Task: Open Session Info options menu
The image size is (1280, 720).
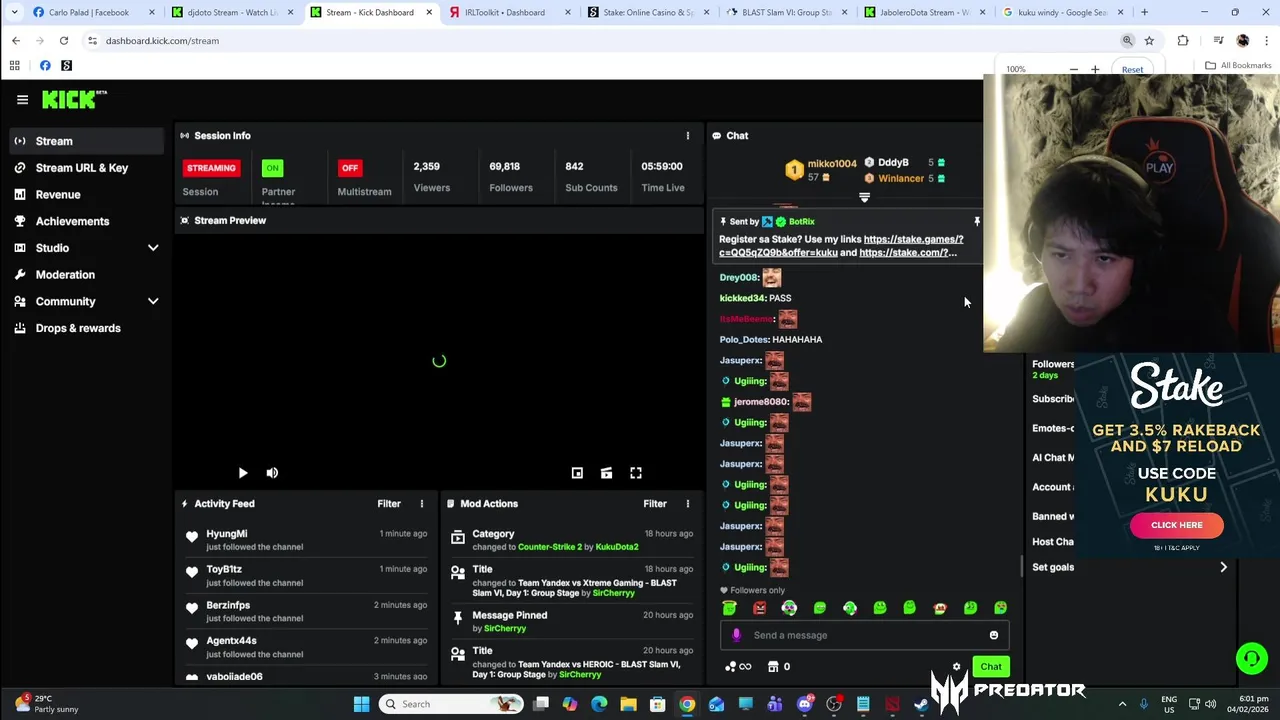Action: [687, 136]
